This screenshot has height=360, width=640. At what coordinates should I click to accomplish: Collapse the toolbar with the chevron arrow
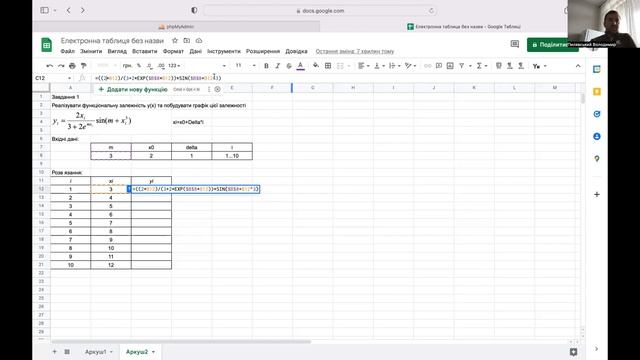click(x=578, y=66)
